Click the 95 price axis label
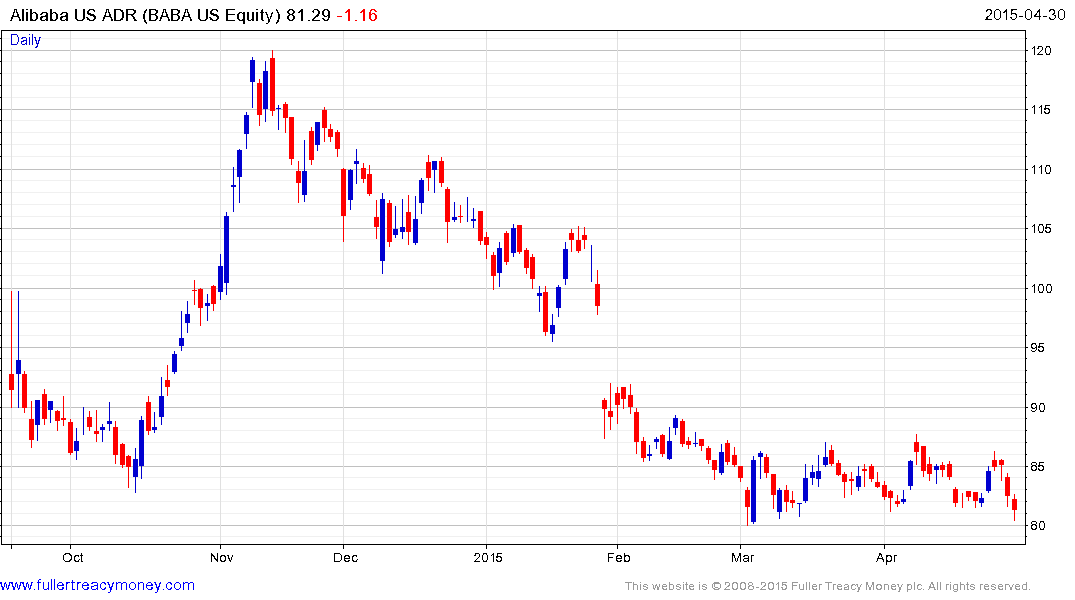Screen dimensions: 1075x600 (1037, 348)
